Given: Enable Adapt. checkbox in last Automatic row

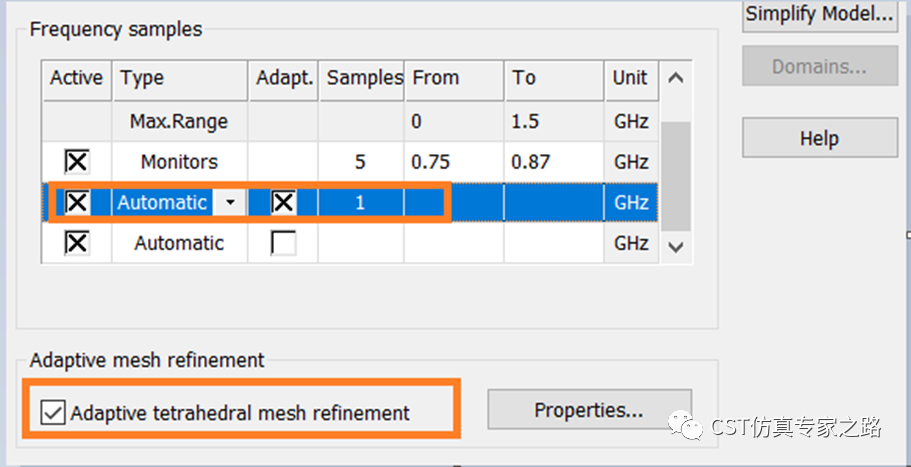Looking at the screenshot, I should 284,243.
